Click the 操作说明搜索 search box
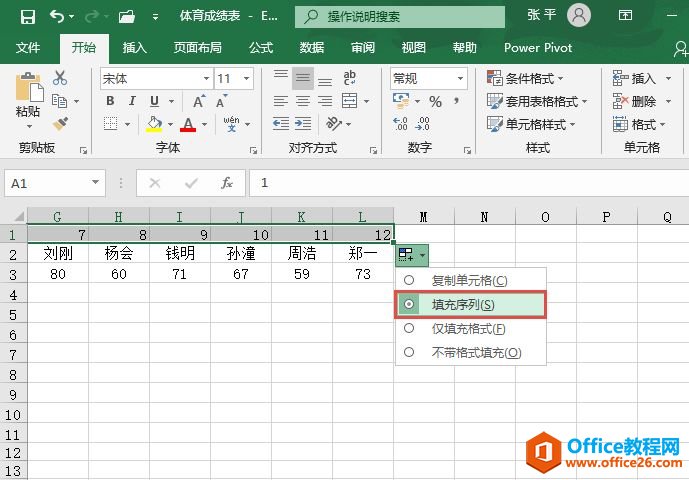 [400, 17]
